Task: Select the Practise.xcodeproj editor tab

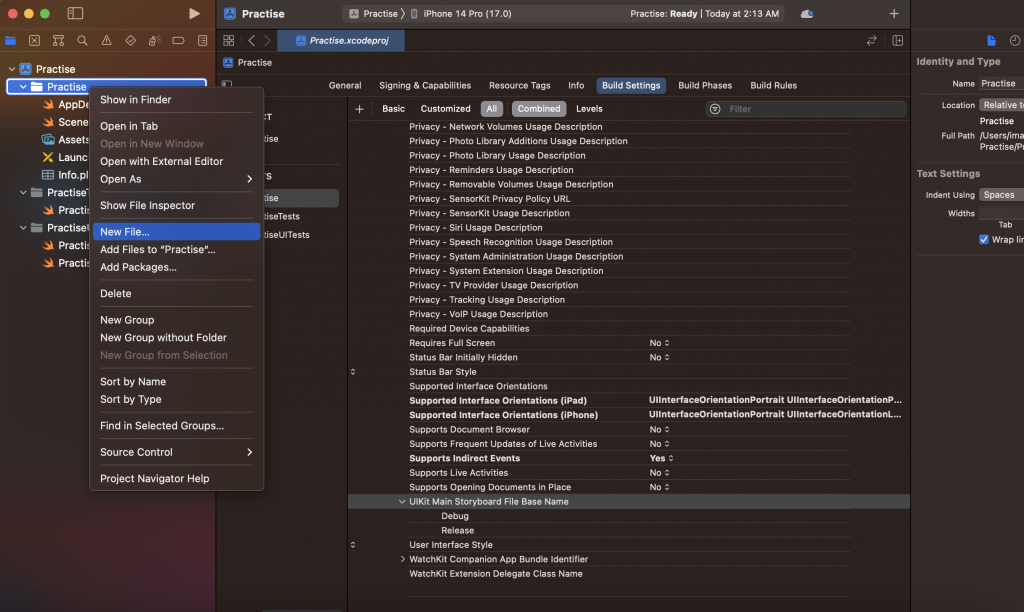Action: pos(341,40)
